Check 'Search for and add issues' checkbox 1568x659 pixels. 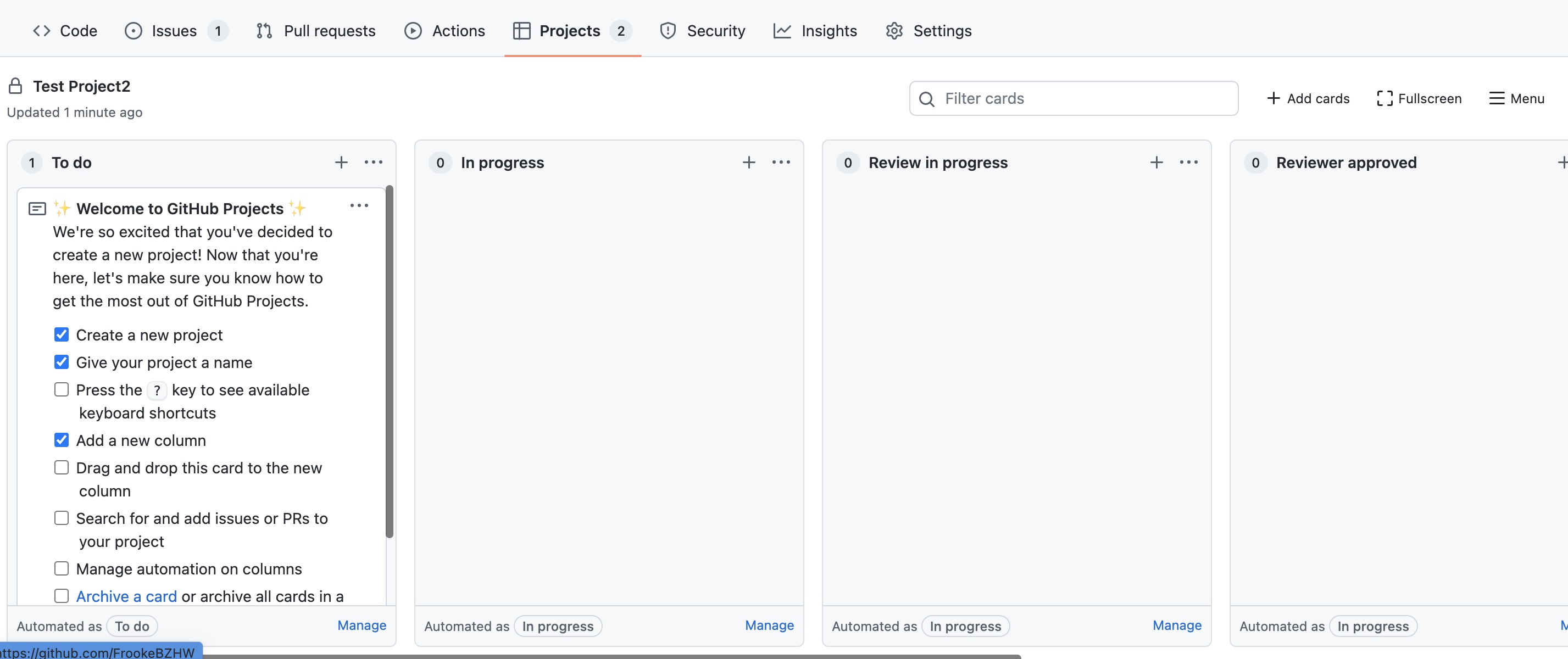coord(62,519)
